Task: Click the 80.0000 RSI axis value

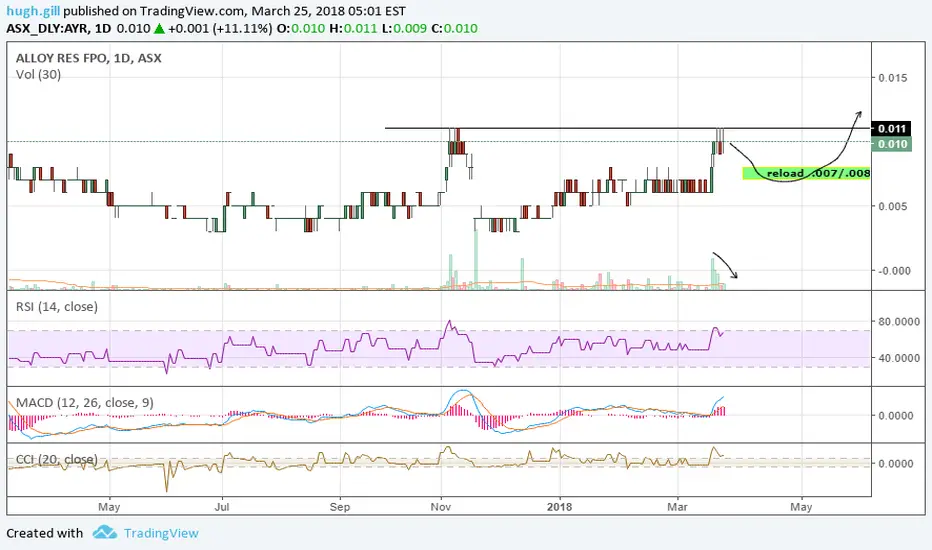Action: (x=899, y=322)
